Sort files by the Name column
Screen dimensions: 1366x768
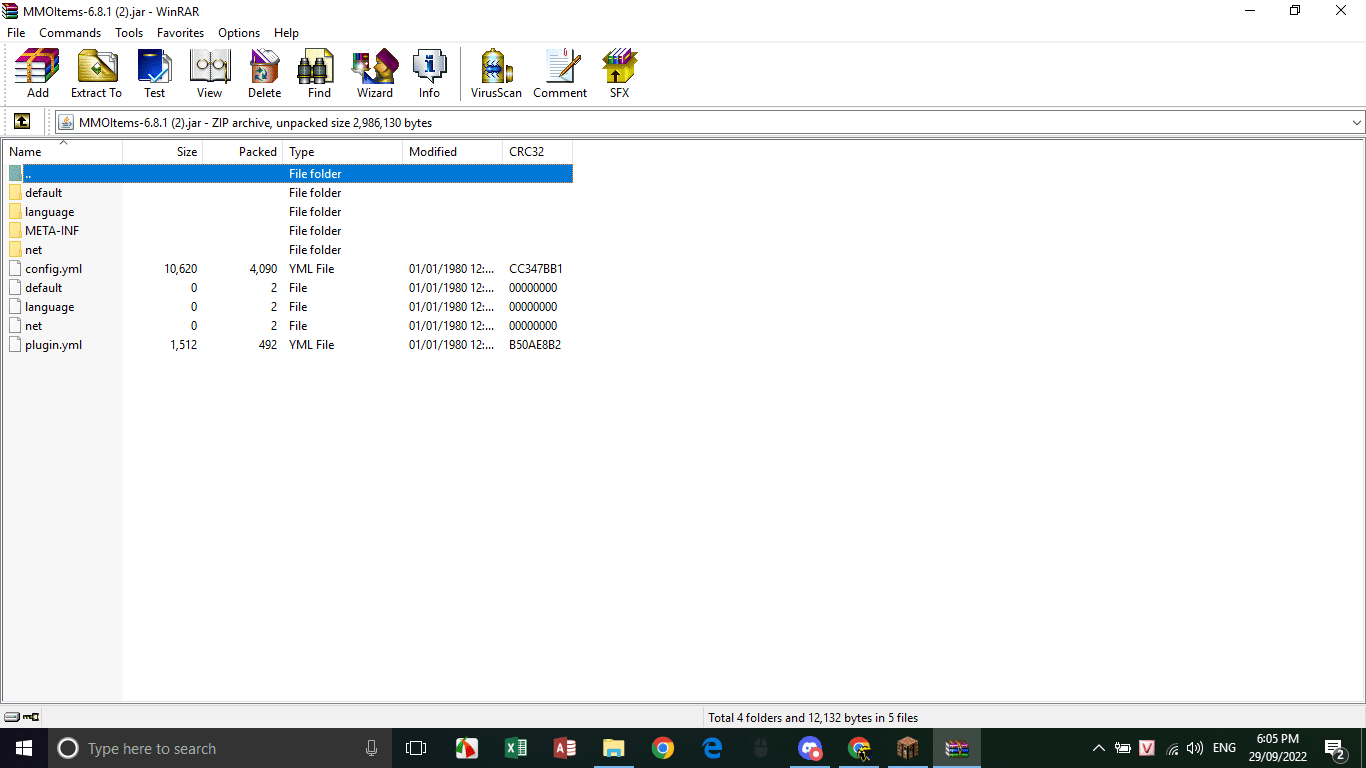point(62,152)
